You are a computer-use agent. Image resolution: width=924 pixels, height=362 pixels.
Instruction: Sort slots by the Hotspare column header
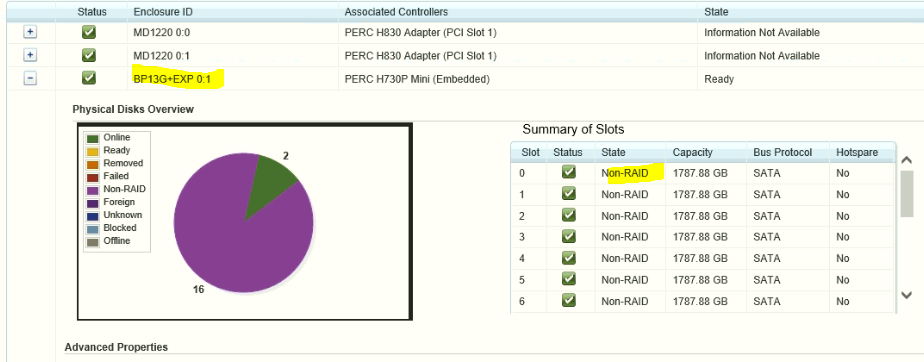coord(857,152)
